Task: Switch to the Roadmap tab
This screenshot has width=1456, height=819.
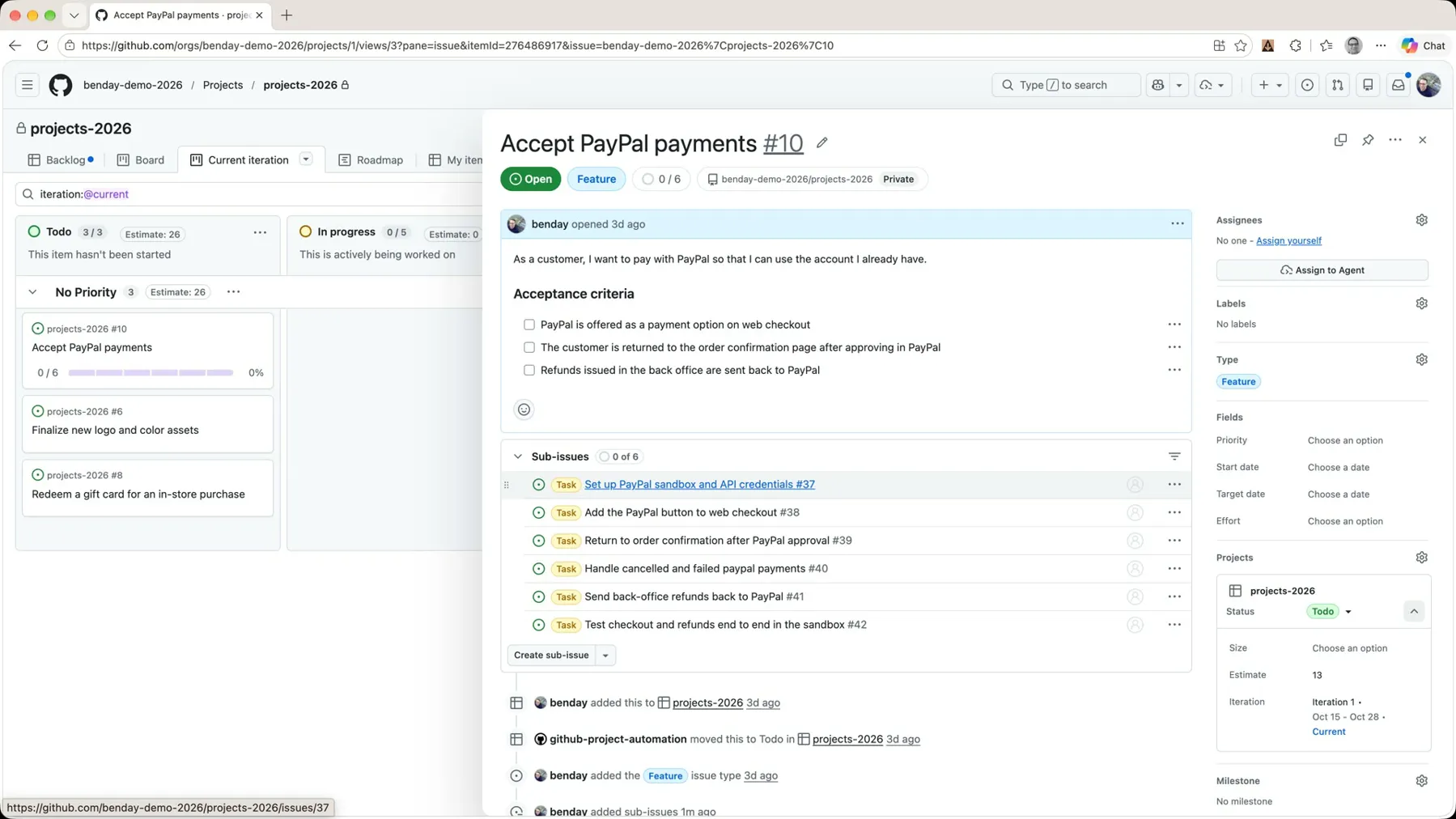Action: click(371, 160)
